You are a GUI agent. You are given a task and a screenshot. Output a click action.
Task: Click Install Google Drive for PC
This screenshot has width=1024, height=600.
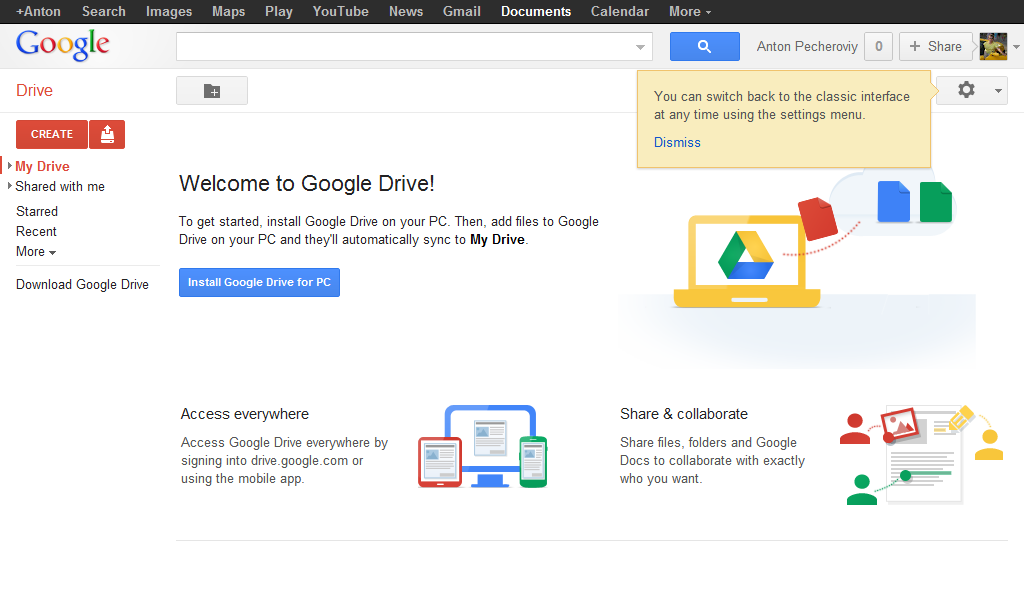pos(259,282)
